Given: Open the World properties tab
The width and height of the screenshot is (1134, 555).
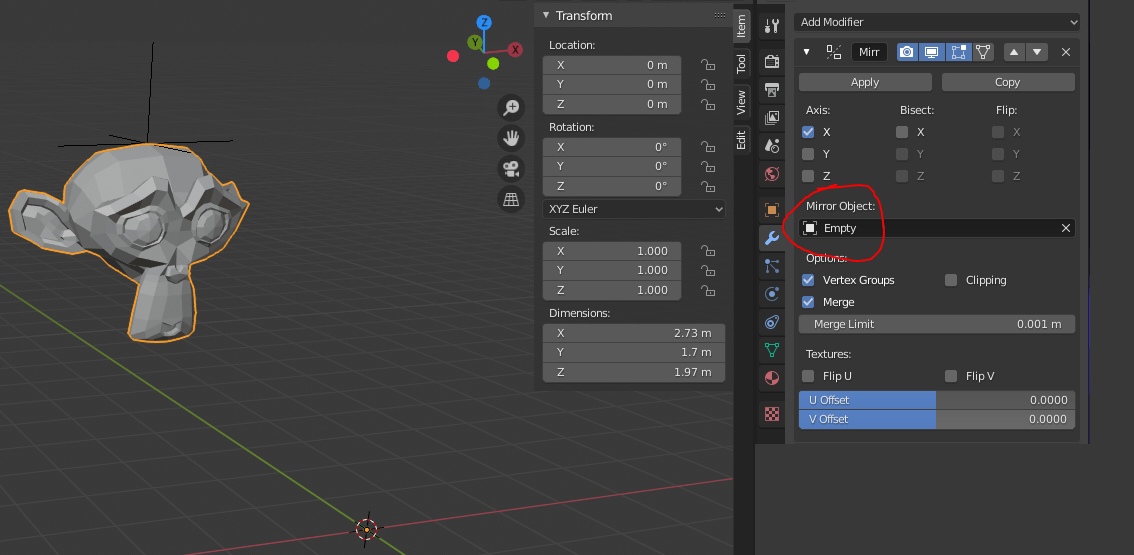Looking at the screenshot, I should click(x=772, y=174).
